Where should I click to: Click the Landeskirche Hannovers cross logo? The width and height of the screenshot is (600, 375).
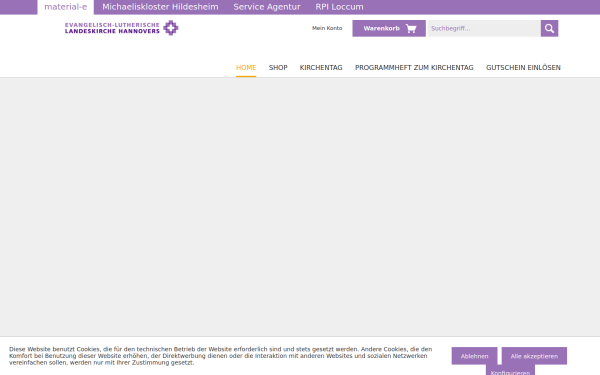point(171,28)
